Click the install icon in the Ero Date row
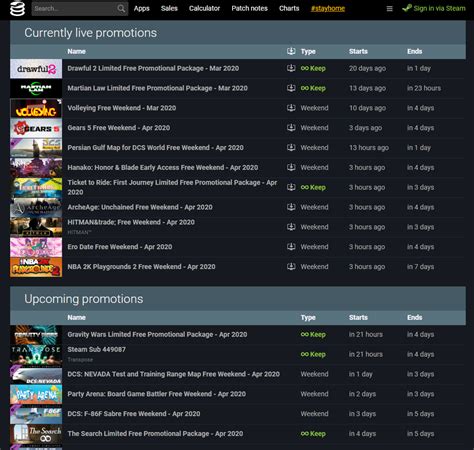This screenshot has height=450, width=474. click(291, 247)
